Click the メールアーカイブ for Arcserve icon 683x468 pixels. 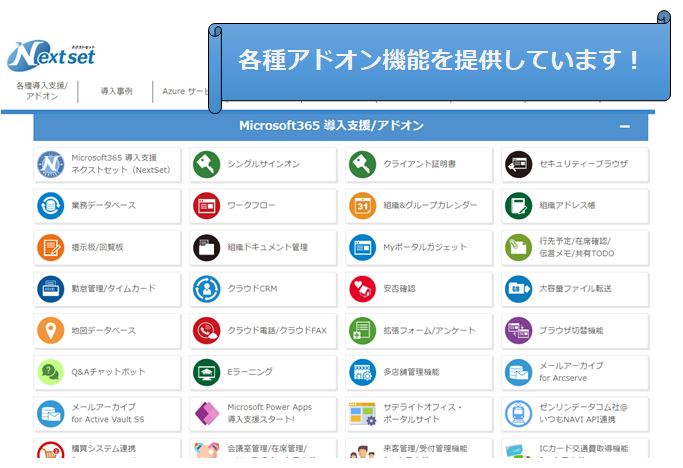[518, 372]
